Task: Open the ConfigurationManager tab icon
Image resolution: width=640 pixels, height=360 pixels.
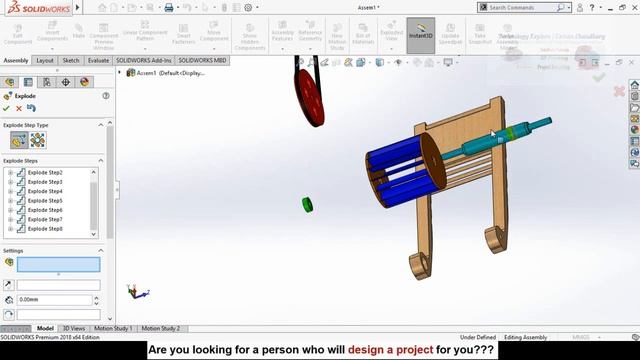Action: 47,82
